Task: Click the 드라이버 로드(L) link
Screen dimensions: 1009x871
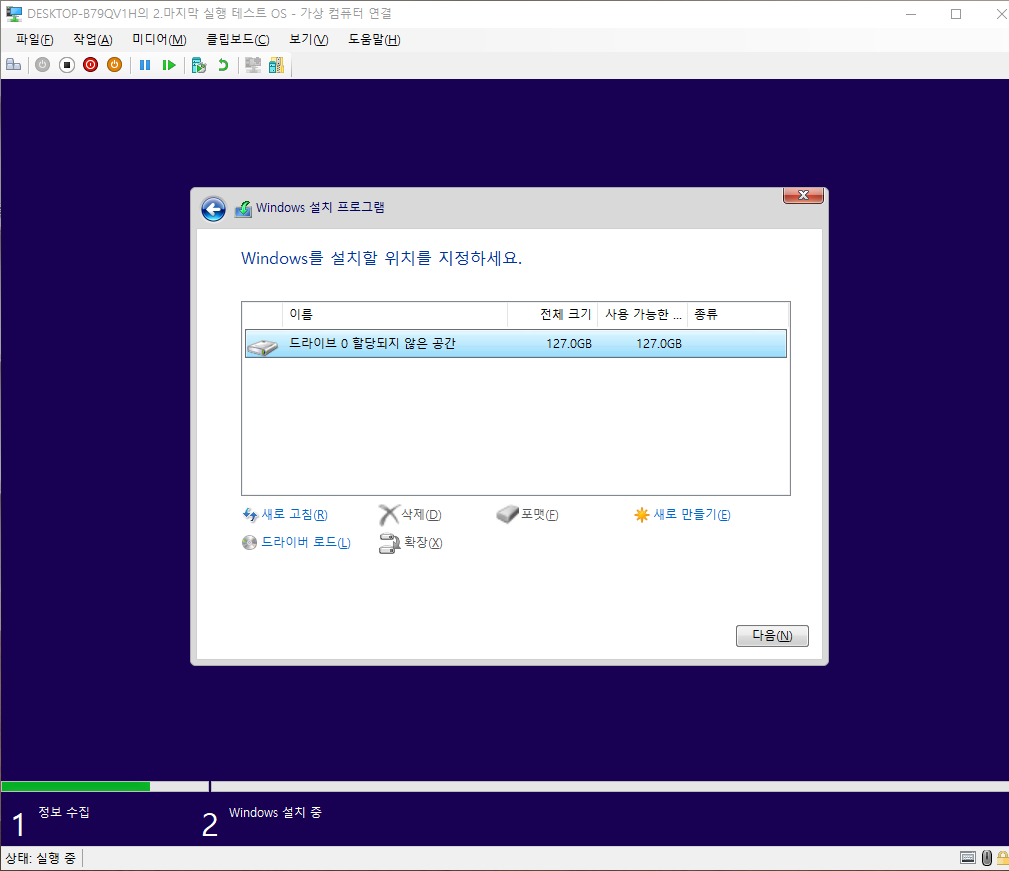Action: tap(306, 542)
